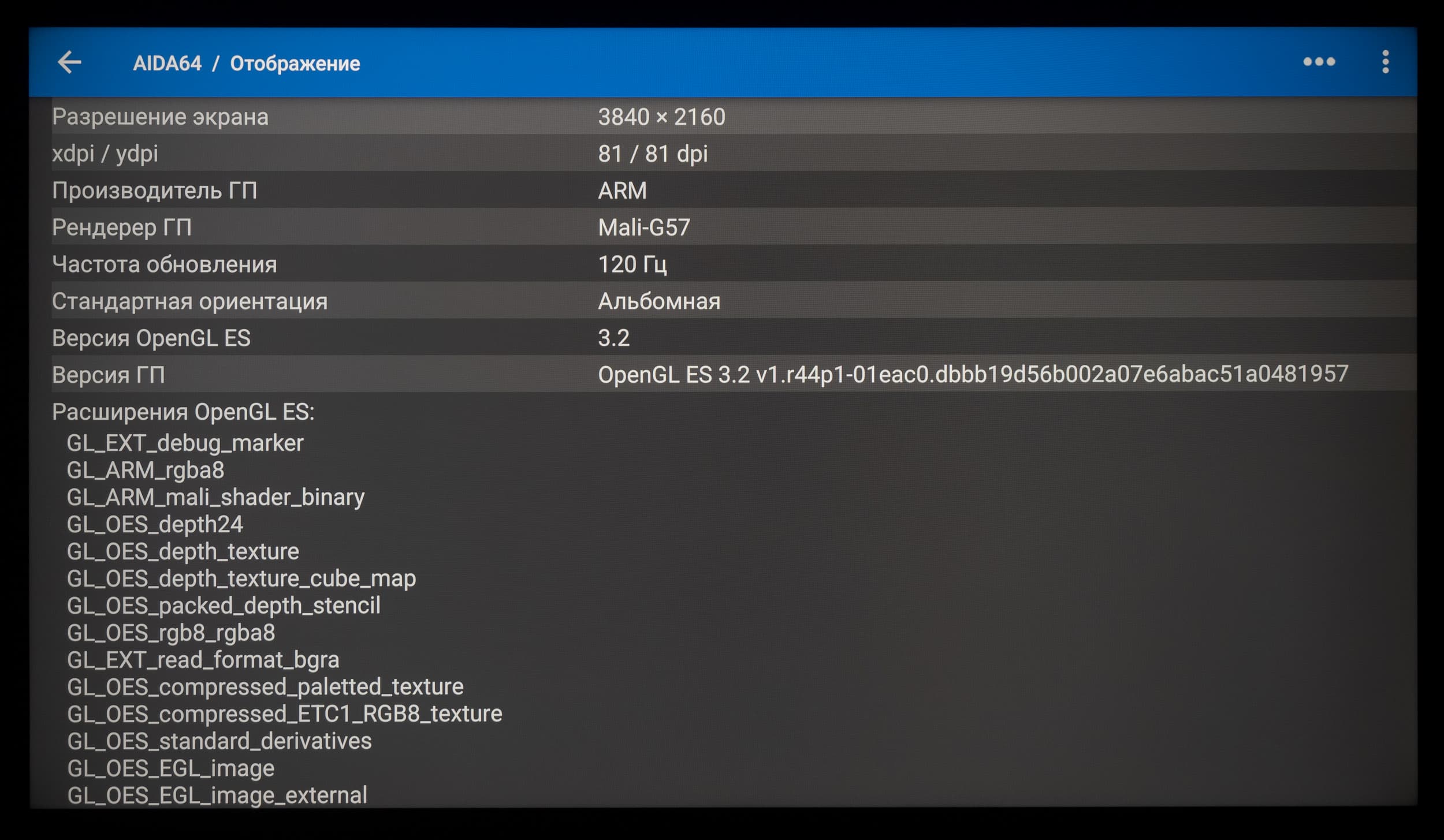Image resolution: width=1444 pixels, height=840 pixels.
Task: Click the GL_ARM_mali_shader_binary entry
Action: [215, 497]
